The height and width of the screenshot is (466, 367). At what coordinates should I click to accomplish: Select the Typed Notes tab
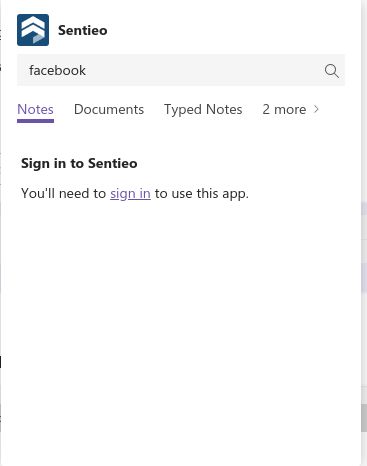203,110
